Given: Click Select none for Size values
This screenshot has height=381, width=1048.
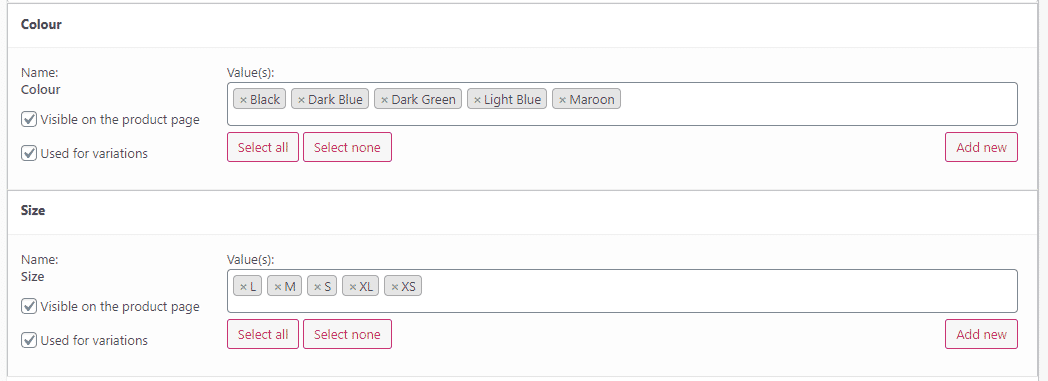Looking at the screenshot, I should [x=347, y=334].
